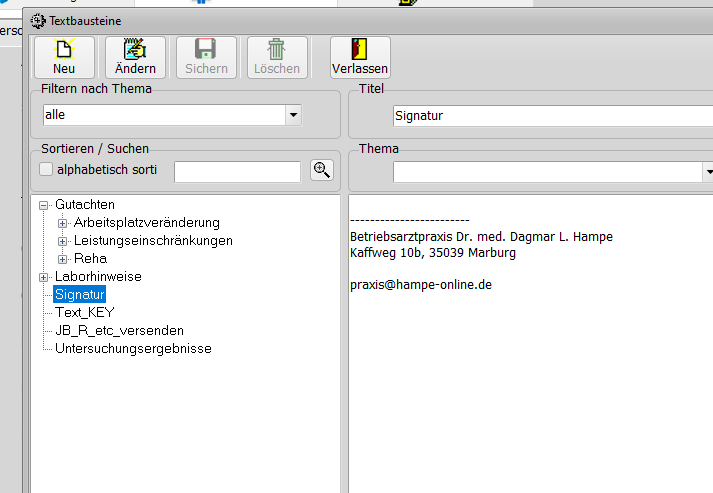Viewport: 713px width, 493px height.
Task: Click the search text input field
Action: point(237,172)
